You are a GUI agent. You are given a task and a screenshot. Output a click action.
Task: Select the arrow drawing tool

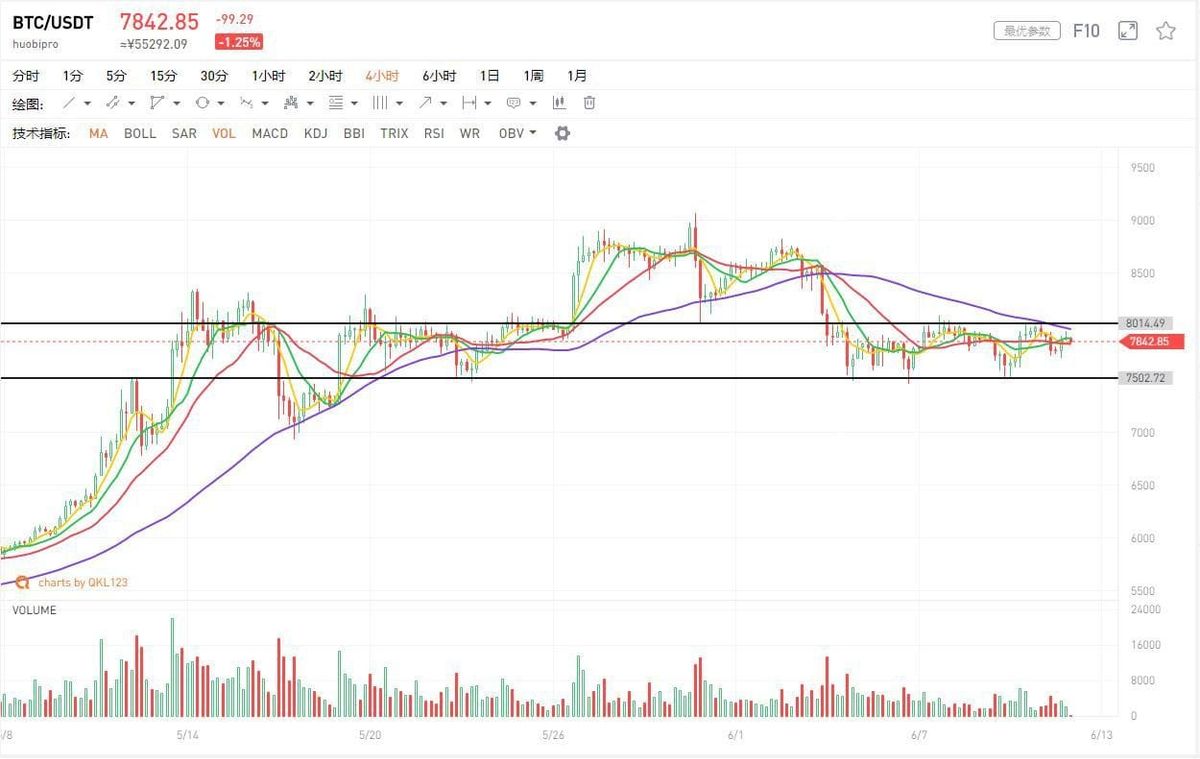coord(427,102)
